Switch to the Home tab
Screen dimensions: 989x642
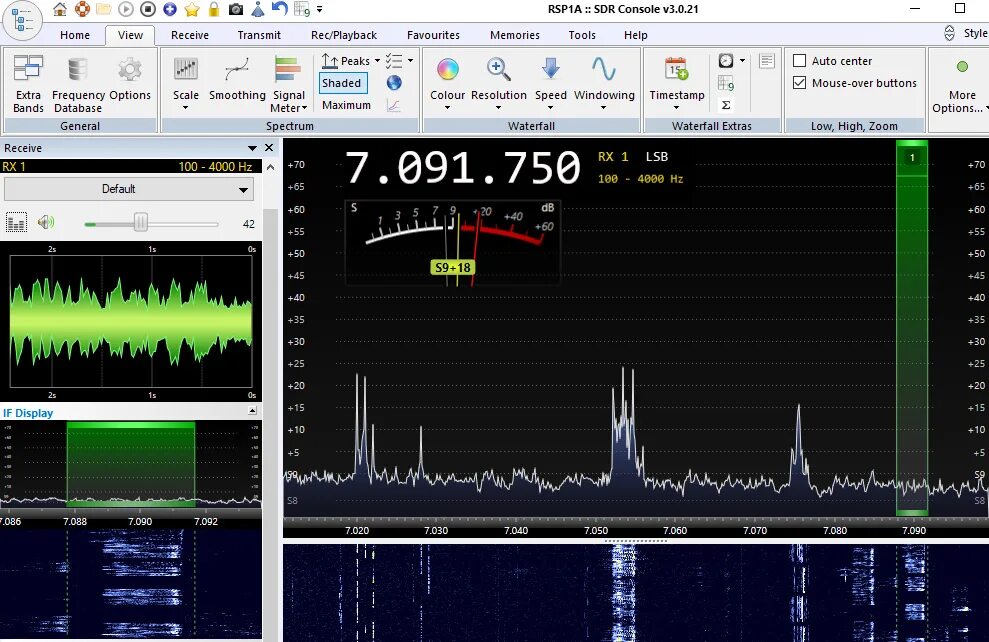(x=75, y=35)
